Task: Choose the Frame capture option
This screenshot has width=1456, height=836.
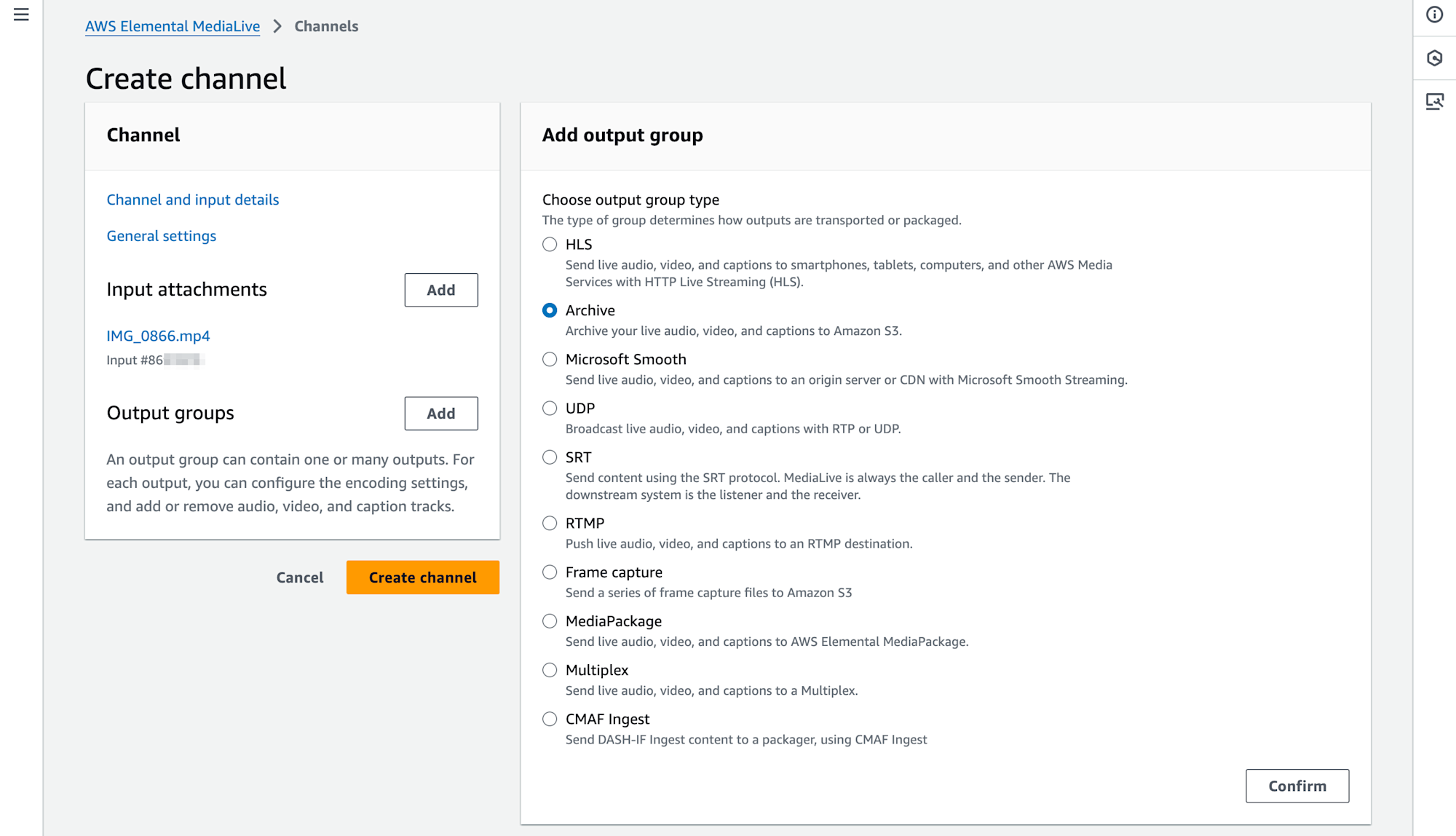Action: [x=550, y=572]
